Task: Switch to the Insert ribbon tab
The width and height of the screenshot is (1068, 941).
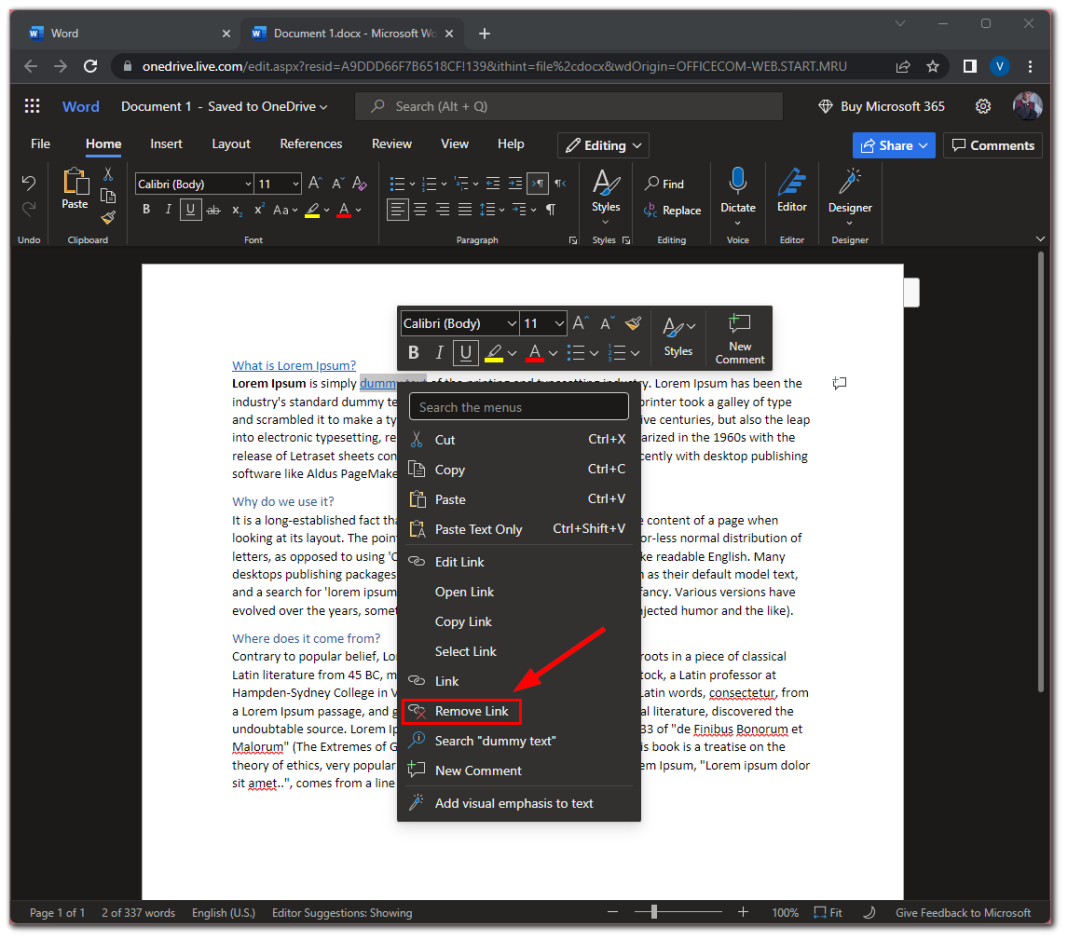Action: coord(166,143)
